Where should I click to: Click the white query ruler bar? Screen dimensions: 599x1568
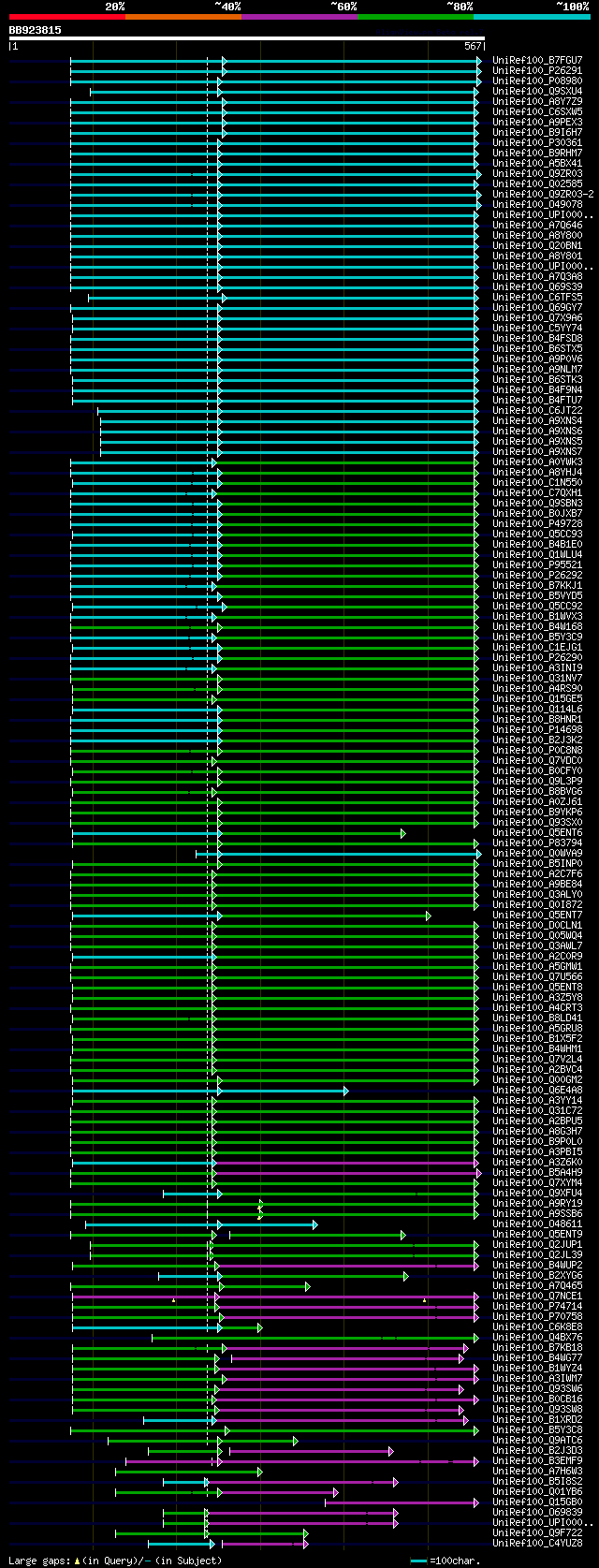point(247,38)
